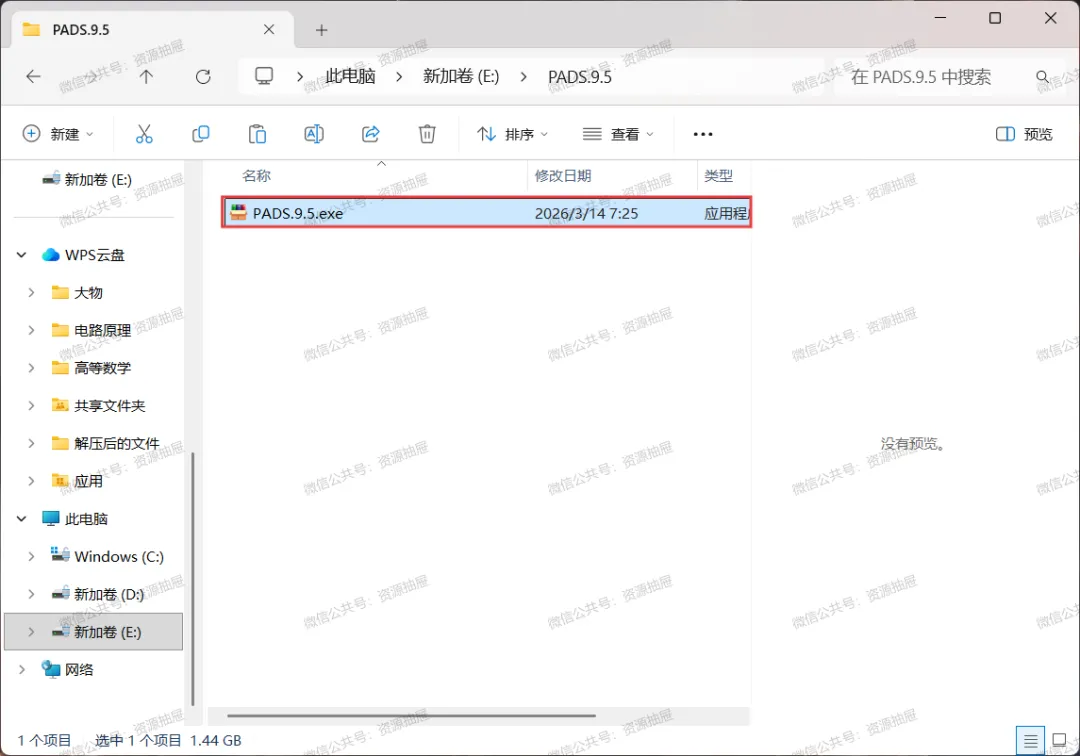
Task: Collapse the 此电脑 tree node
Action: 21,518
